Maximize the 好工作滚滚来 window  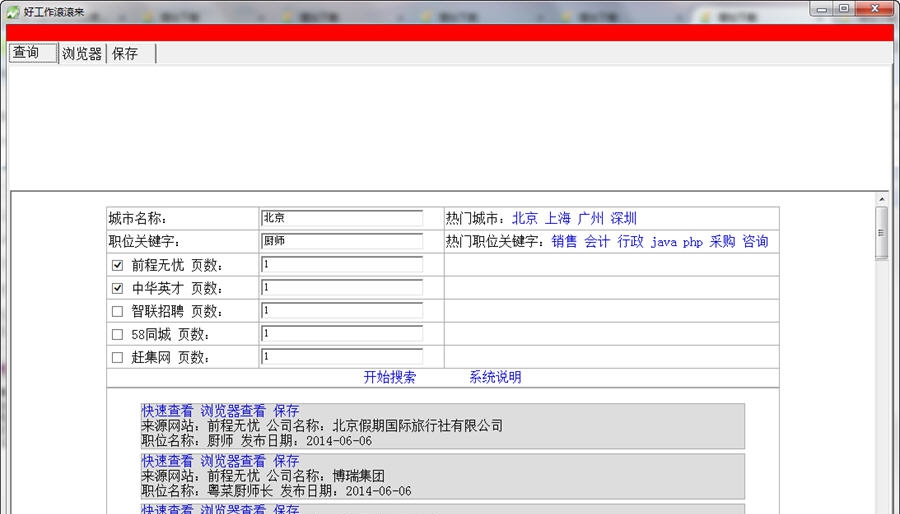(x=844, y=9)
